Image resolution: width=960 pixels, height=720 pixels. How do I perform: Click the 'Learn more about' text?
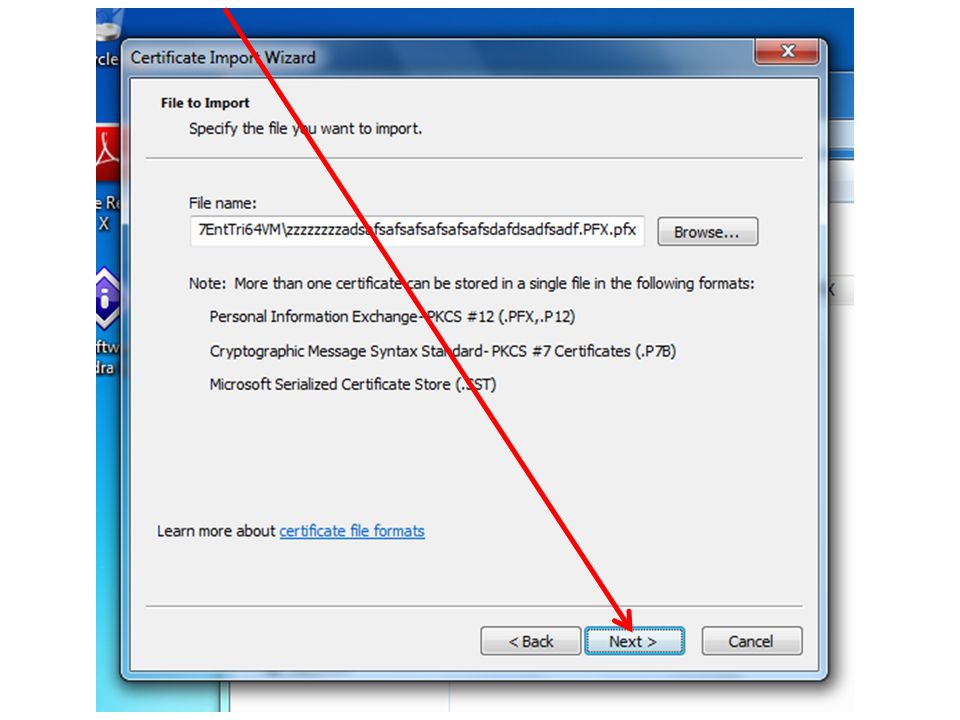(216, 531)
